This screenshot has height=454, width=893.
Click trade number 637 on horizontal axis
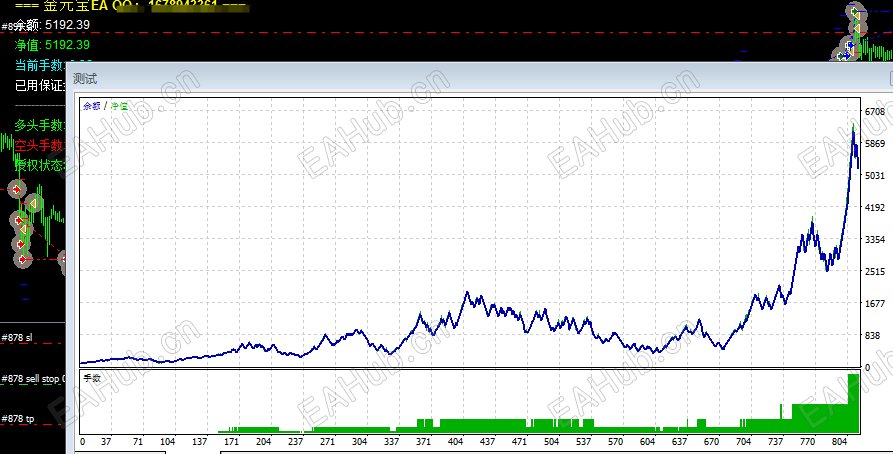[x=679, y=441]
